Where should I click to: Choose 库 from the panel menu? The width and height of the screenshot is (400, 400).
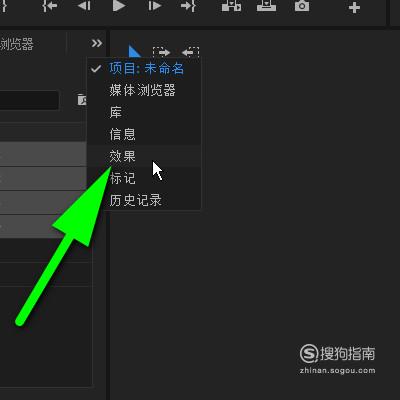[144, 112]
